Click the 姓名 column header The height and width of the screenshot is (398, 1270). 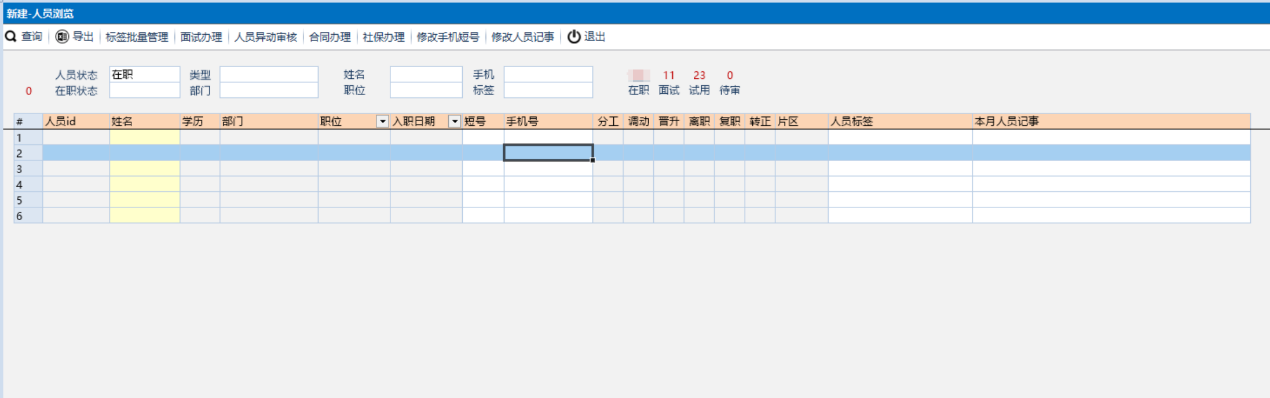[x=145, y=121]
